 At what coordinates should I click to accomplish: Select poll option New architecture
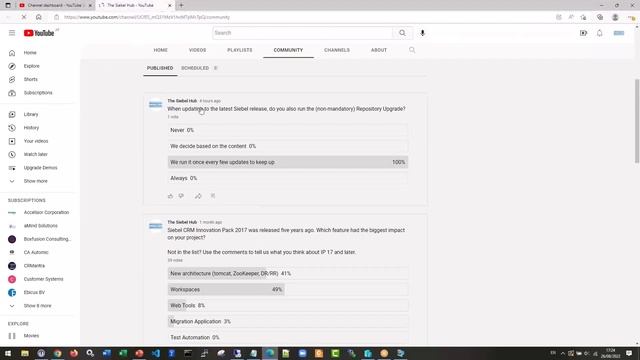tap(288, 273)
